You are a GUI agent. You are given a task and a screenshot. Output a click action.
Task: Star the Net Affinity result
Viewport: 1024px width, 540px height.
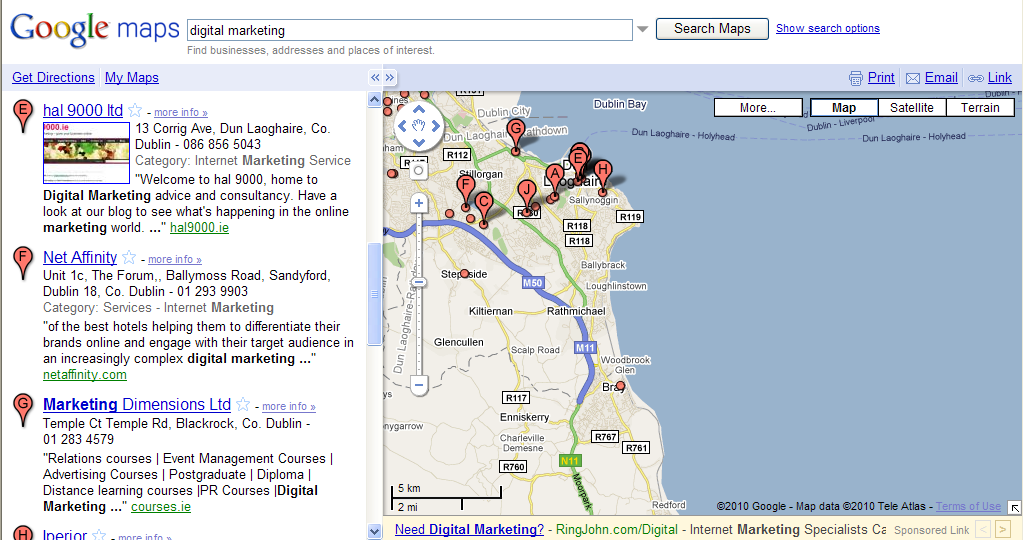click(129, 257)
